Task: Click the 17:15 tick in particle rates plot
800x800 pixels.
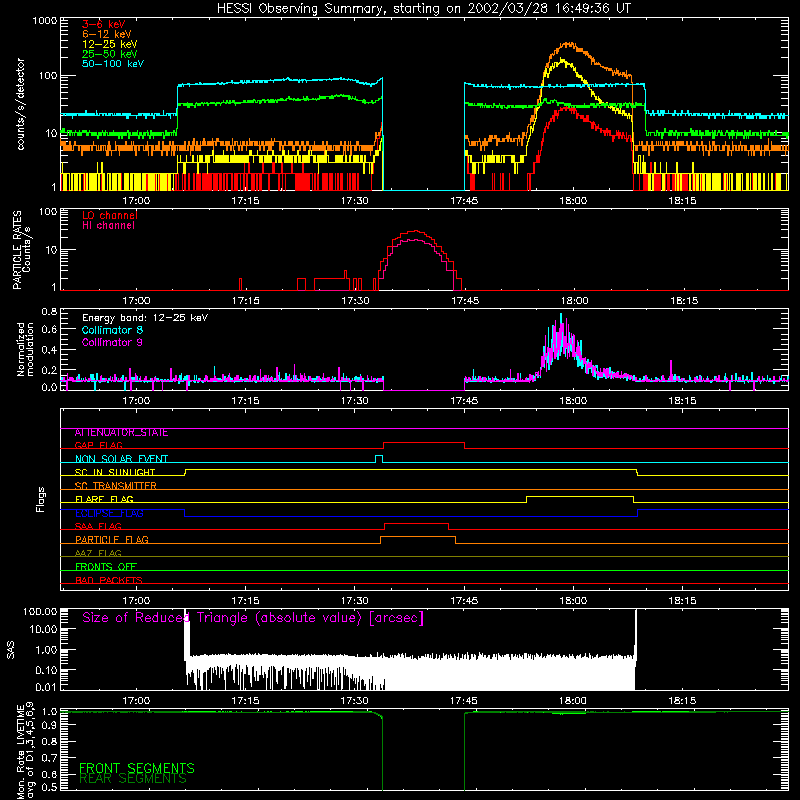Action: (x=245, y=301)
